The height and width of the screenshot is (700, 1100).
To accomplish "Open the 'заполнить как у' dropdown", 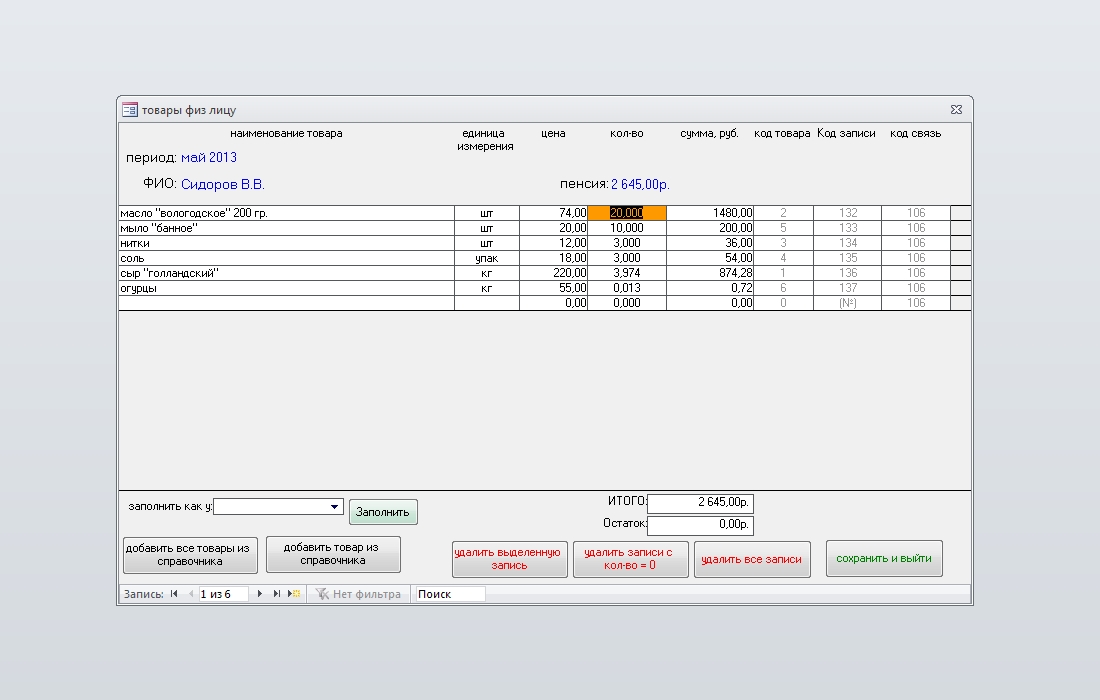I will click(x=334, y=506).
